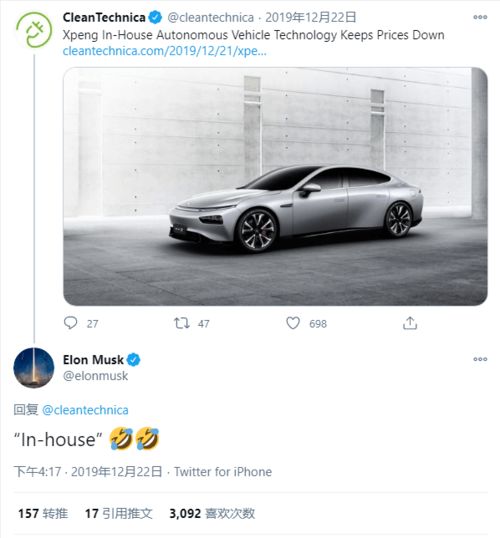Click the CleanTechnica display name
Image resolution: width=500 pixels, height=538 pixels.
104,17
